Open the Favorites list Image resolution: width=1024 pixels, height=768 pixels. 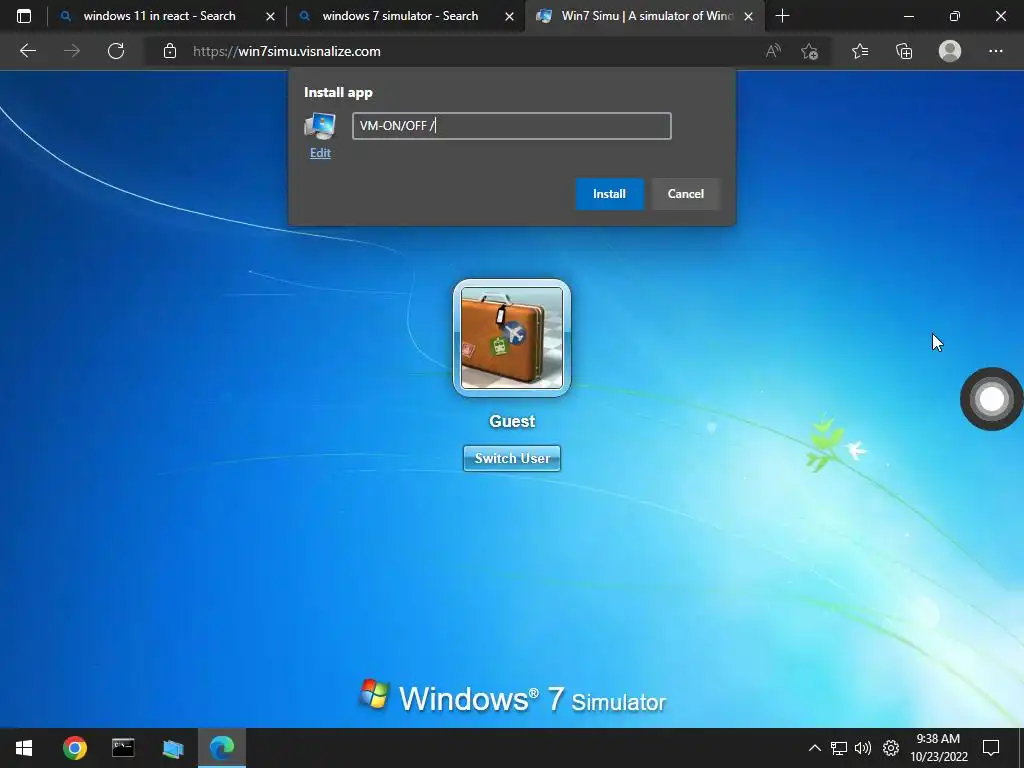click(860, 51)
